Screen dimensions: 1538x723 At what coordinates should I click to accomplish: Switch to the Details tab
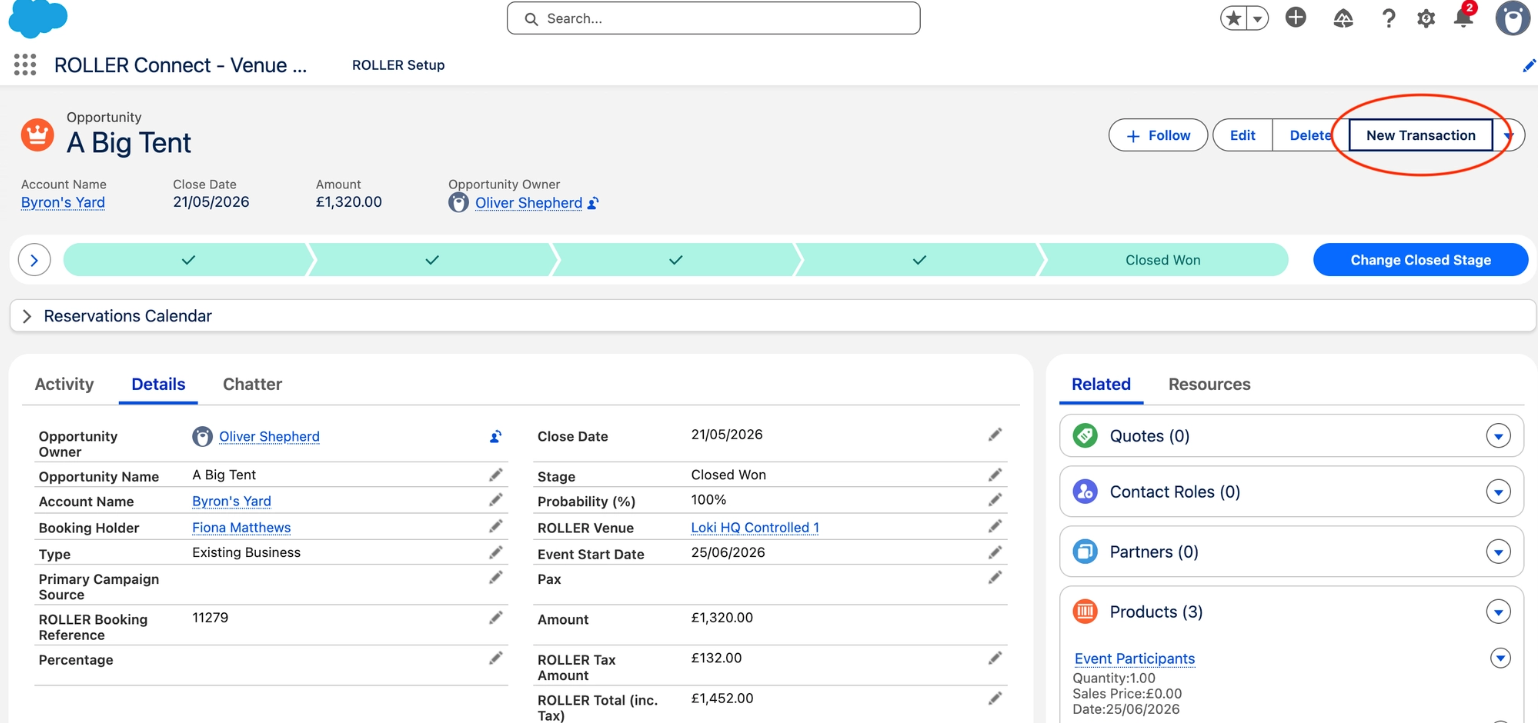pos(158,384)
